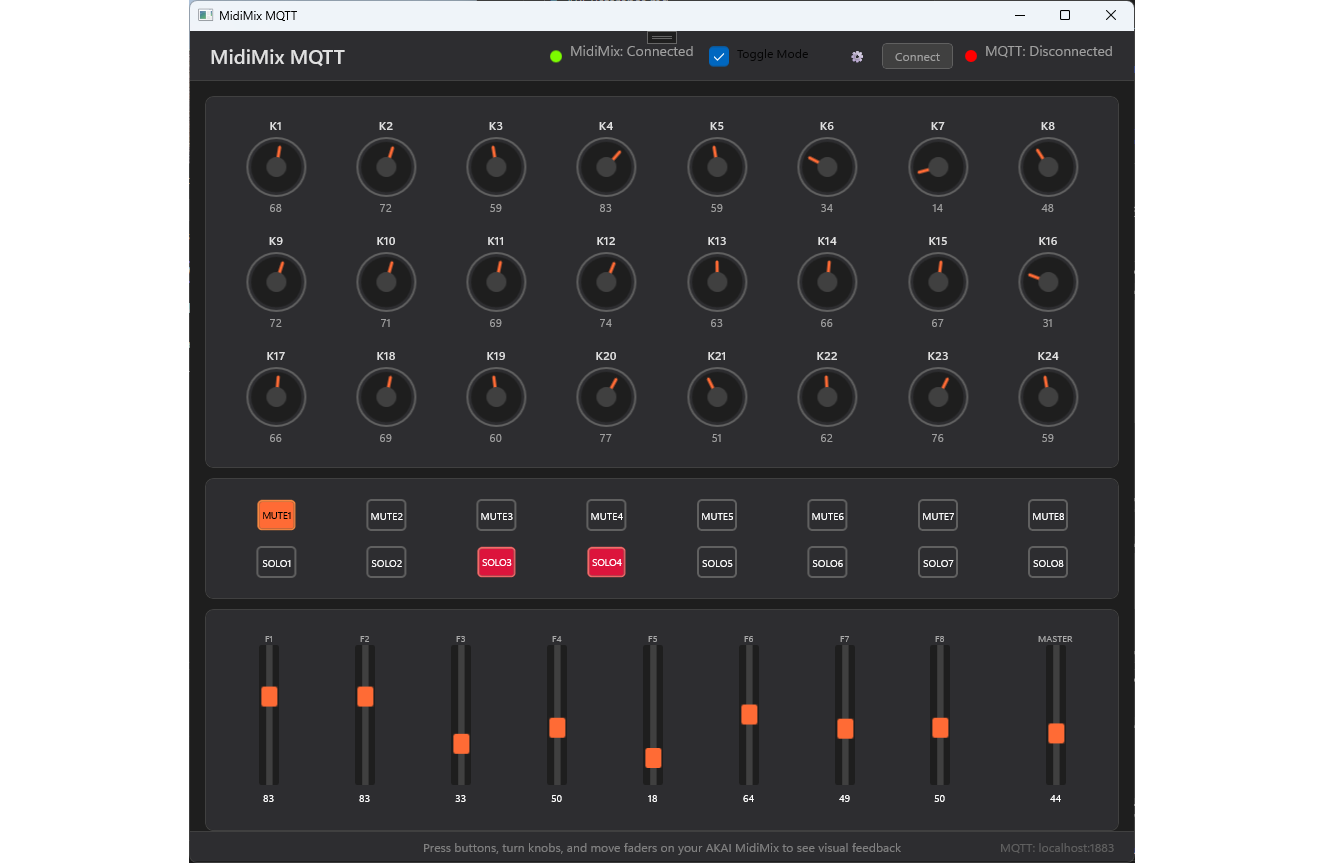Screen dimensions: 1324x863
Task: Click knob K13 dial
Action: (x=717, y=282)
